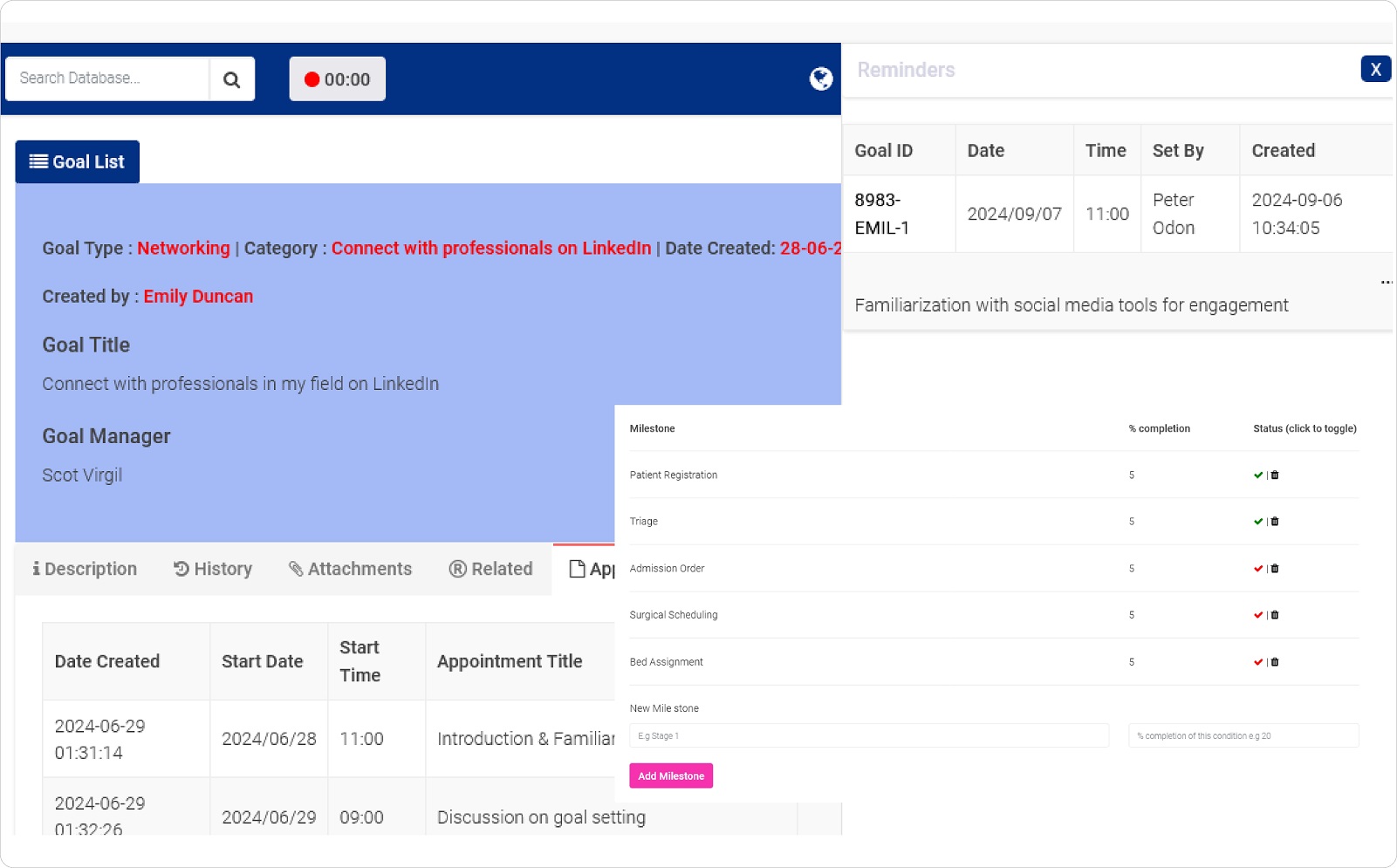The image size is (1397, 868).
Task: Toggle status of the Triage milestone
Action: [1257, 521]
